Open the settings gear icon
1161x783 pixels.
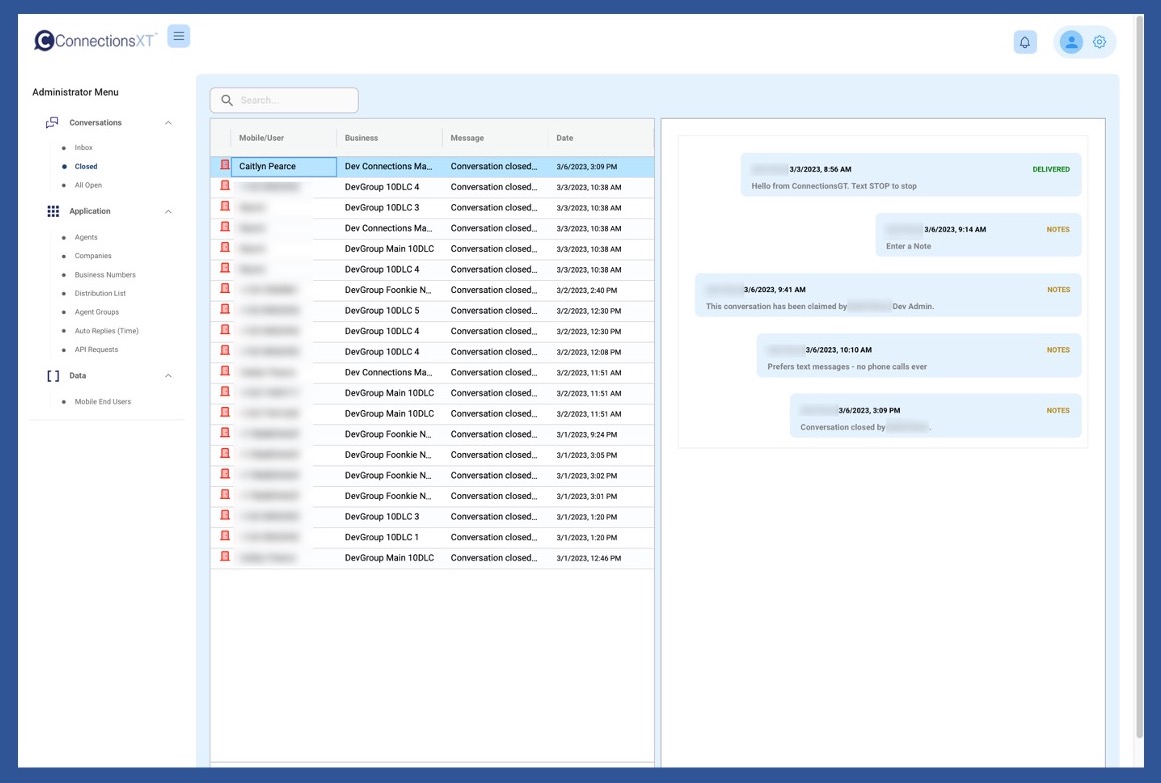pos(1099,42)
